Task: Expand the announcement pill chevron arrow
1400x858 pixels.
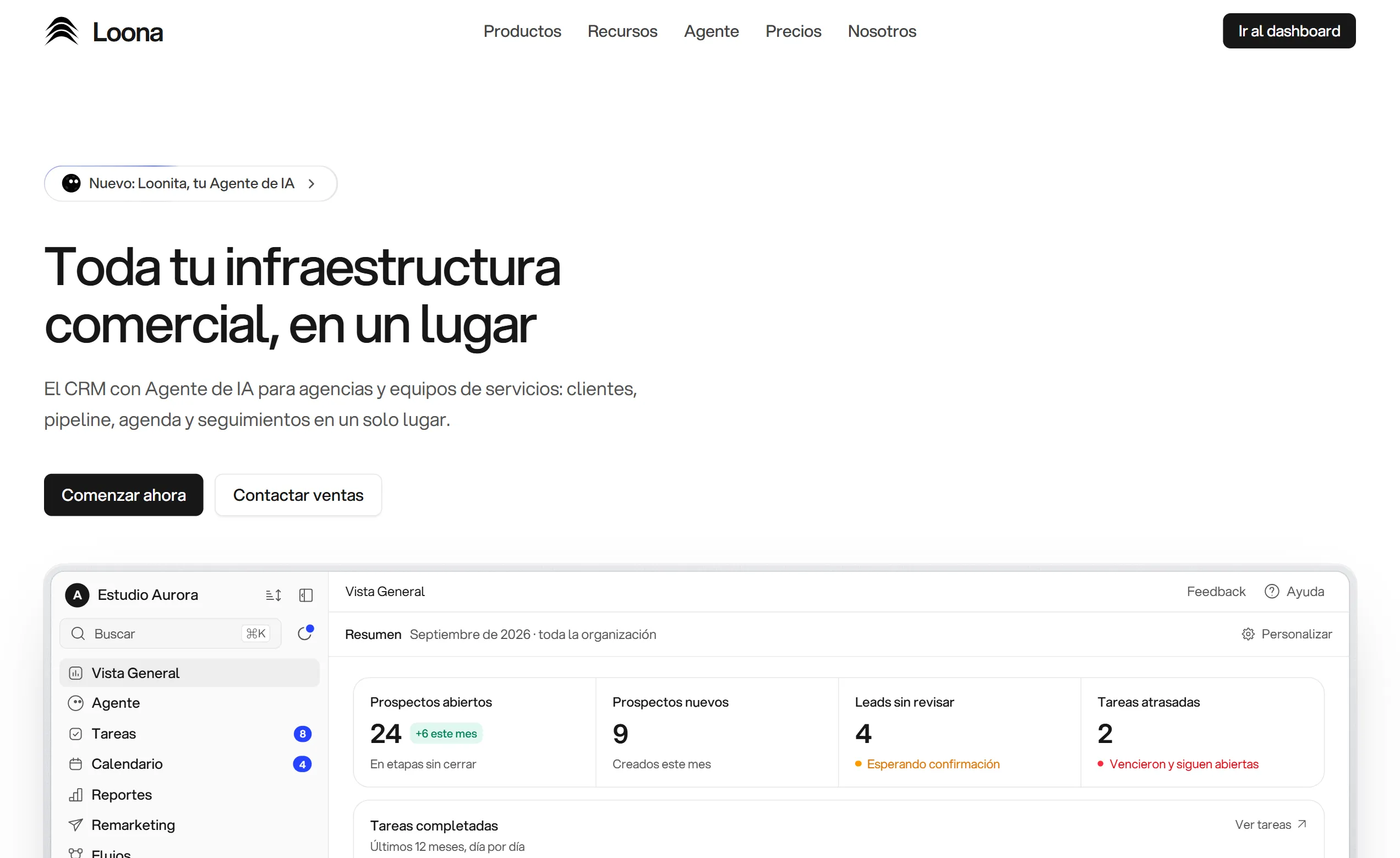Action: point(311,183)
